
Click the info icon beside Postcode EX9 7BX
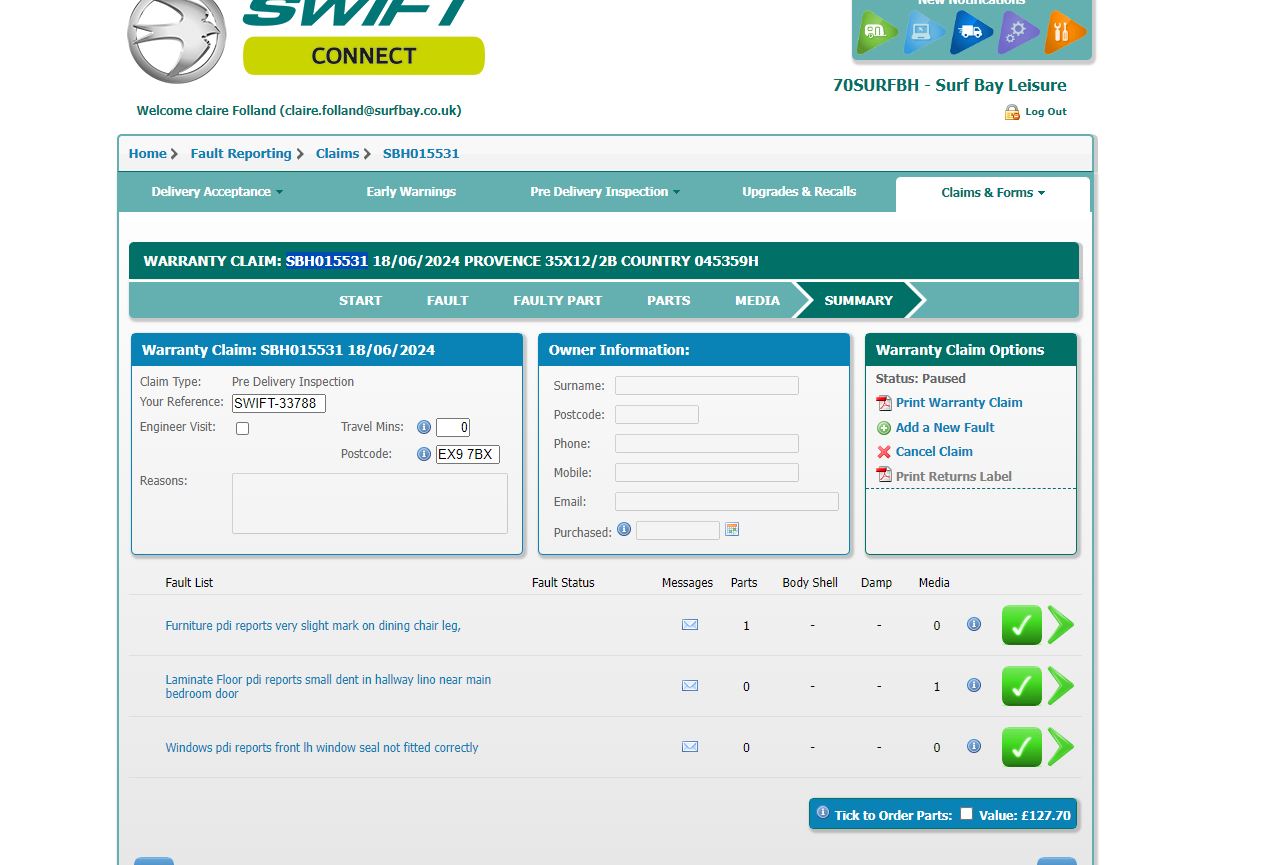click(424, 454)
